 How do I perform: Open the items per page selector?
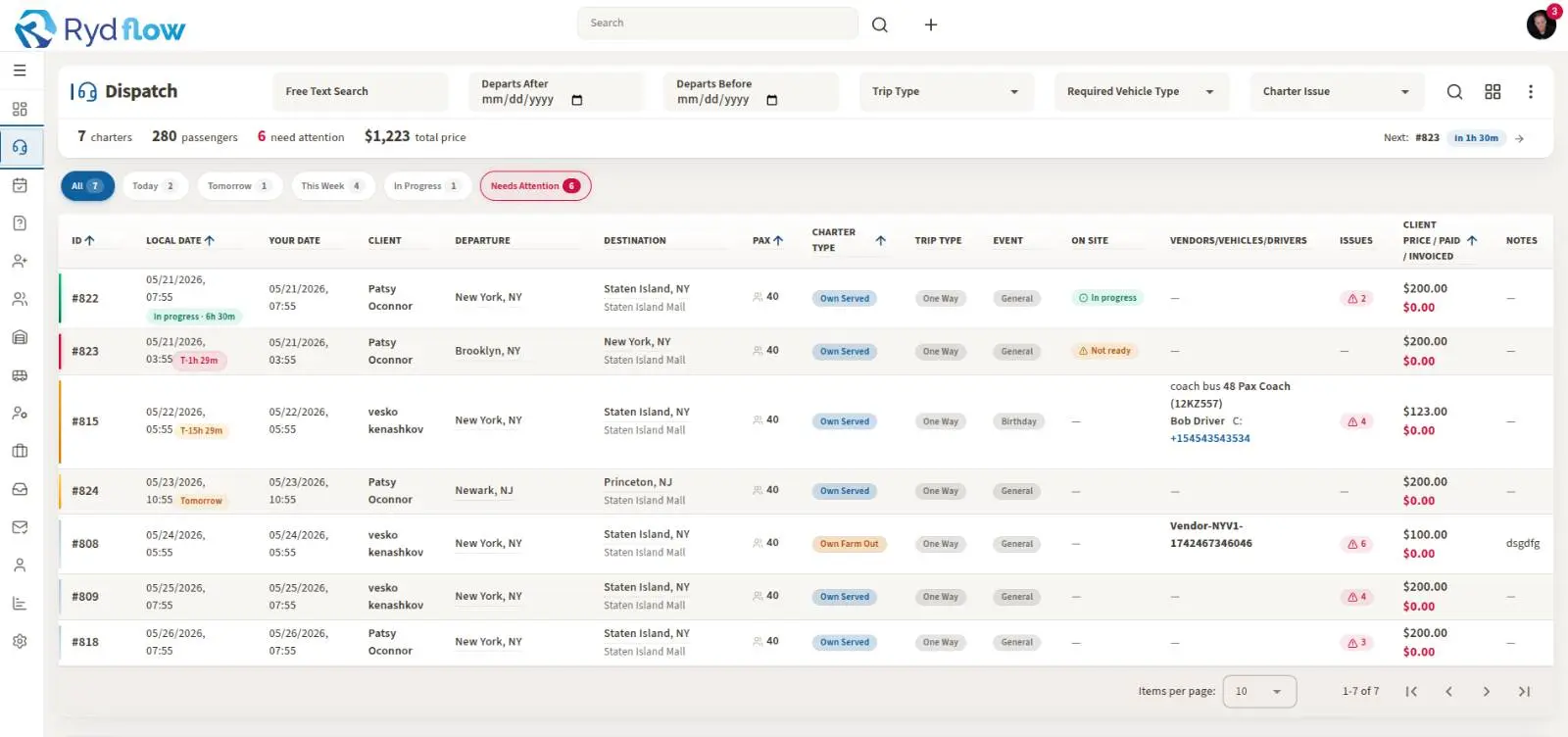coord(1259,691)
